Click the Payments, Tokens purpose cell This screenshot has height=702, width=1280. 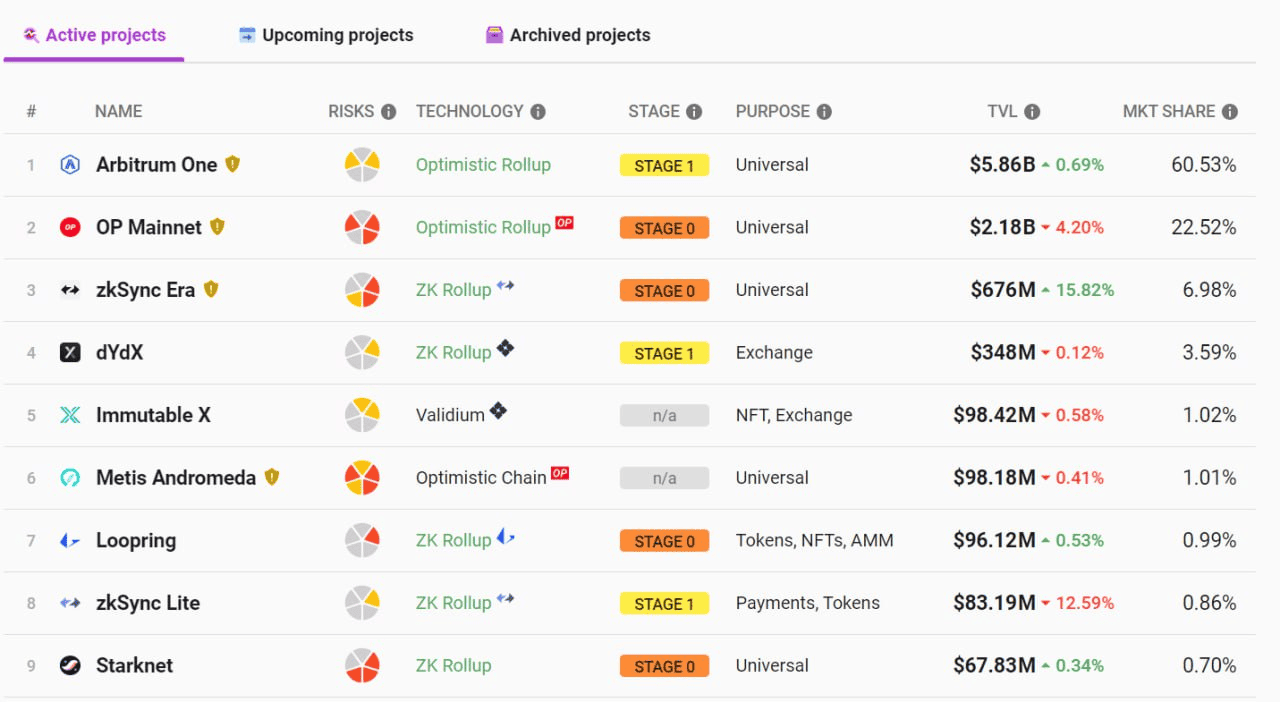point(808,603)
